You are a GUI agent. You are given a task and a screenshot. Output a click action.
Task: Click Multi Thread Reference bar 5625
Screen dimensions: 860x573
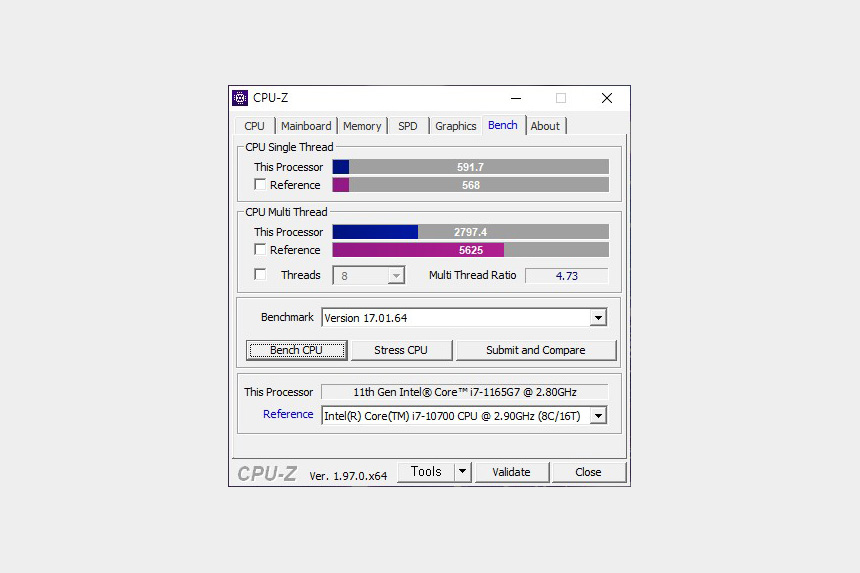tap(471, 250)
